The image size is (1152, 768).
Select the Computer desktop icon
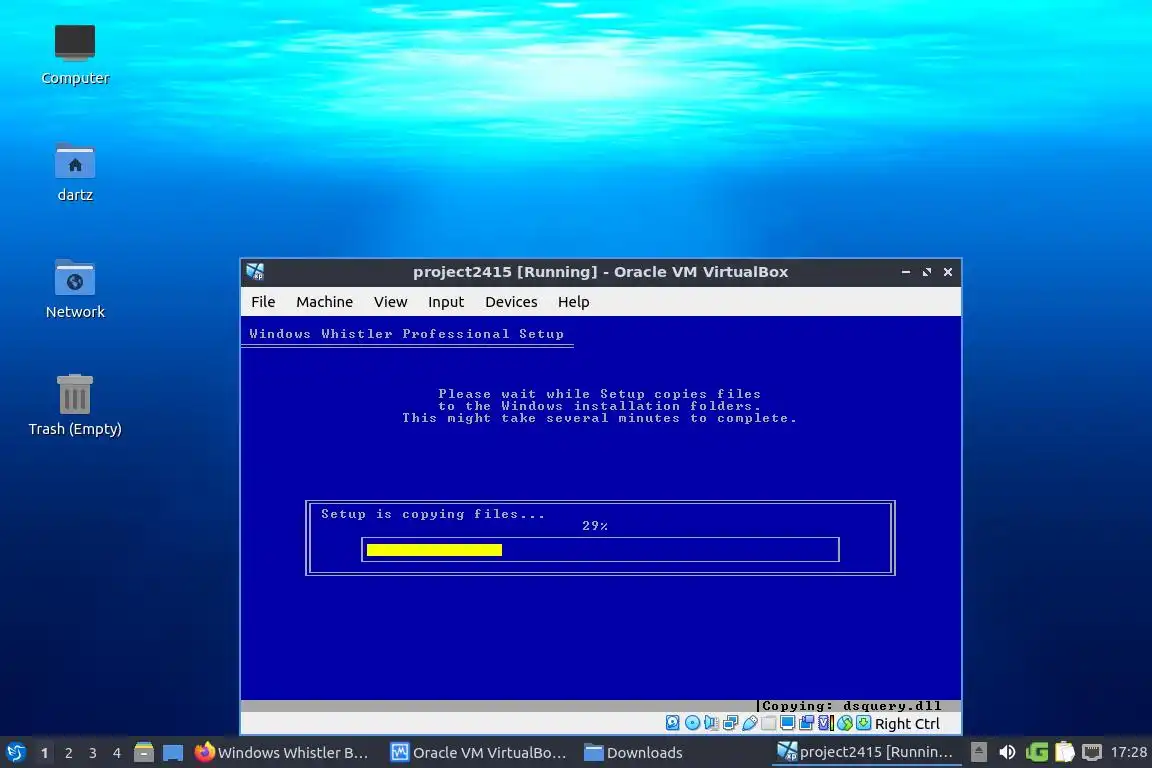75,54
